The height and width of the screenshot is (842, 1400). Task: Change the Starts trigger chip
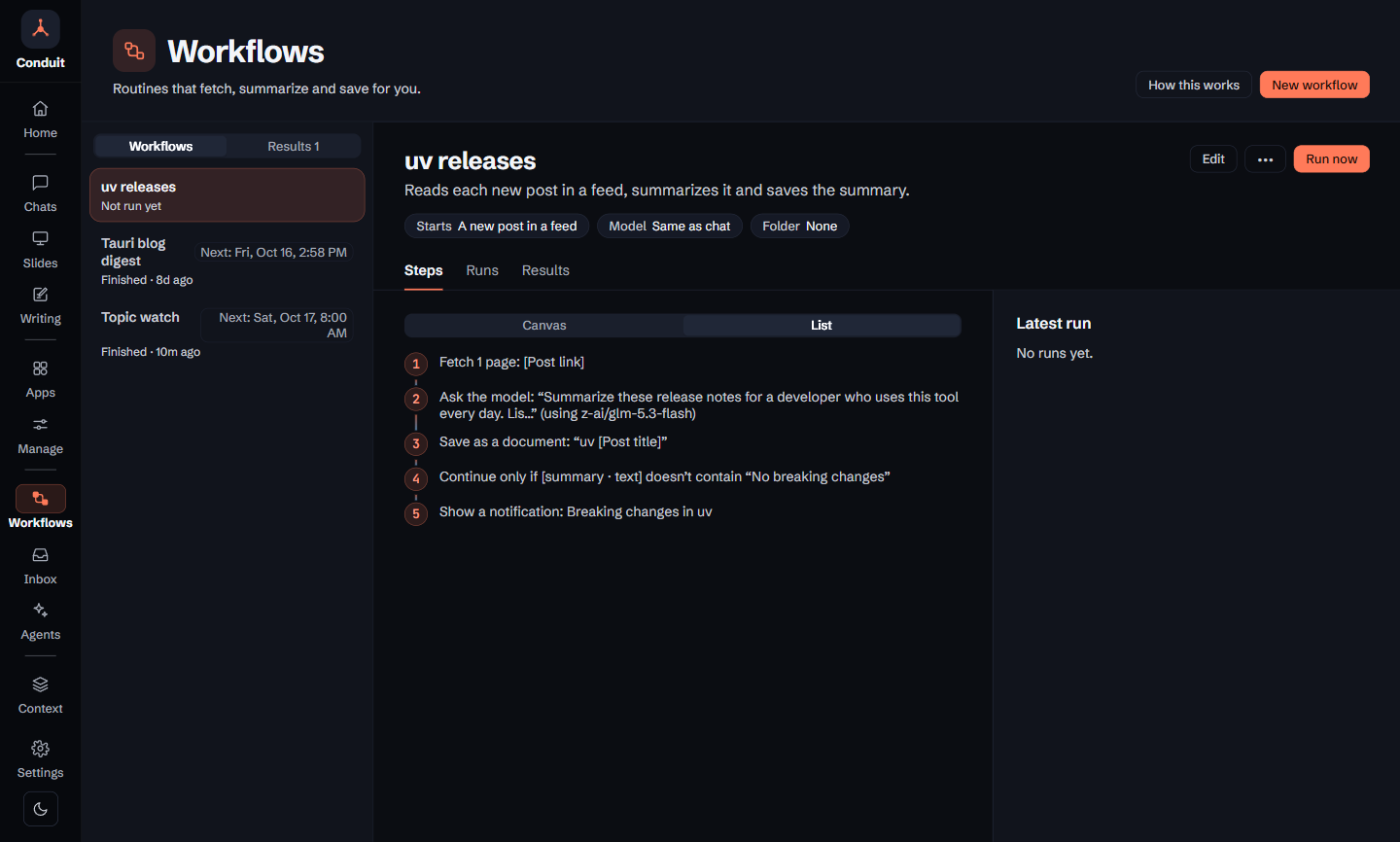click(497, 227)
